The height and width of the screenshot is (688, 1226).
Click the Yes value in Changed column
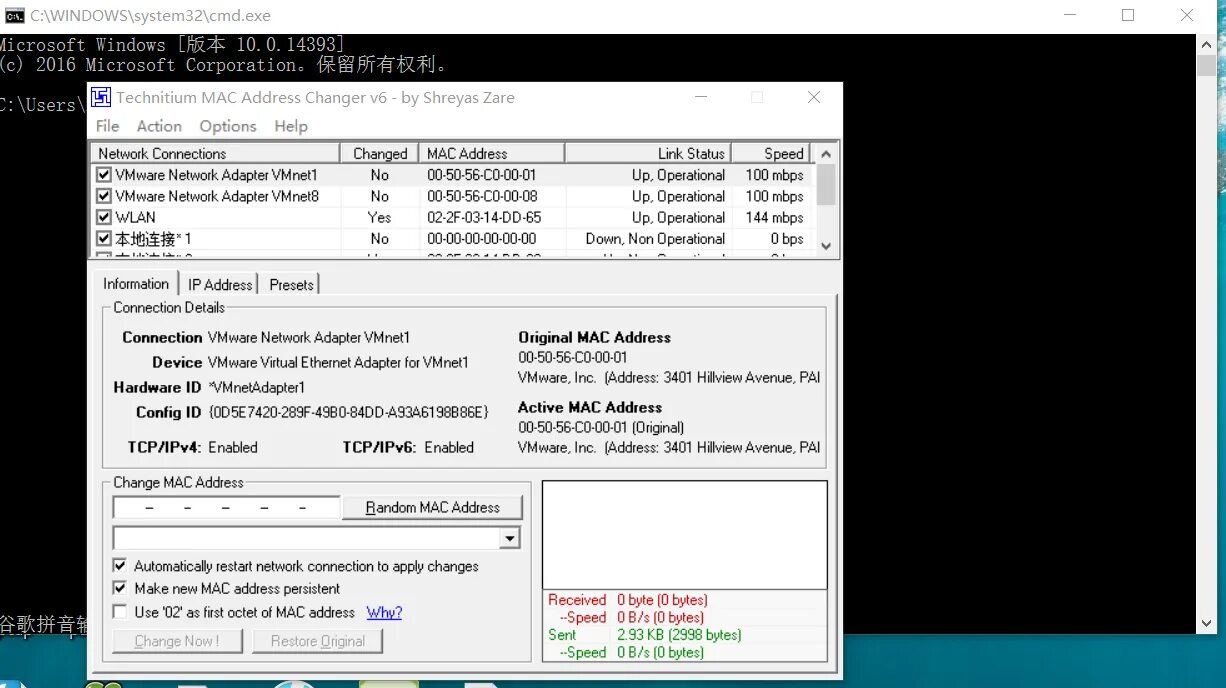[380, 217]
